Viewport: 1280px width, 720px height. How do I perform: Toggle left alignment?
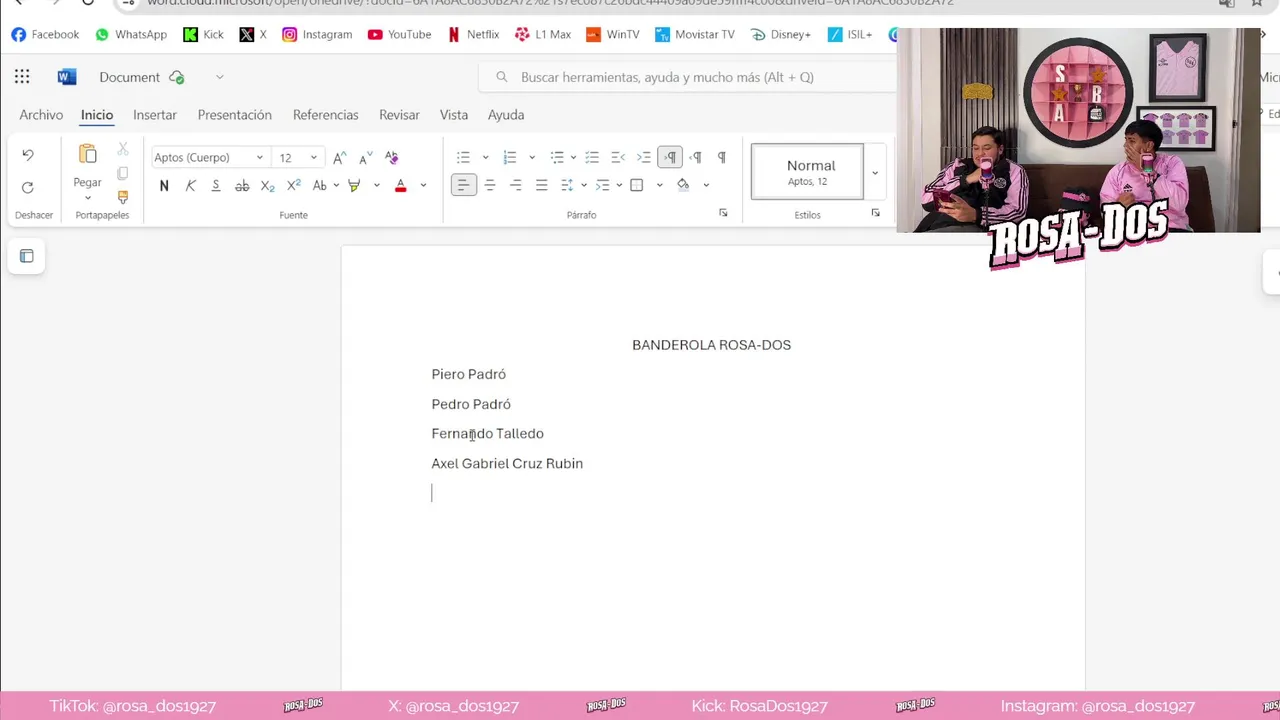(463, 185)
